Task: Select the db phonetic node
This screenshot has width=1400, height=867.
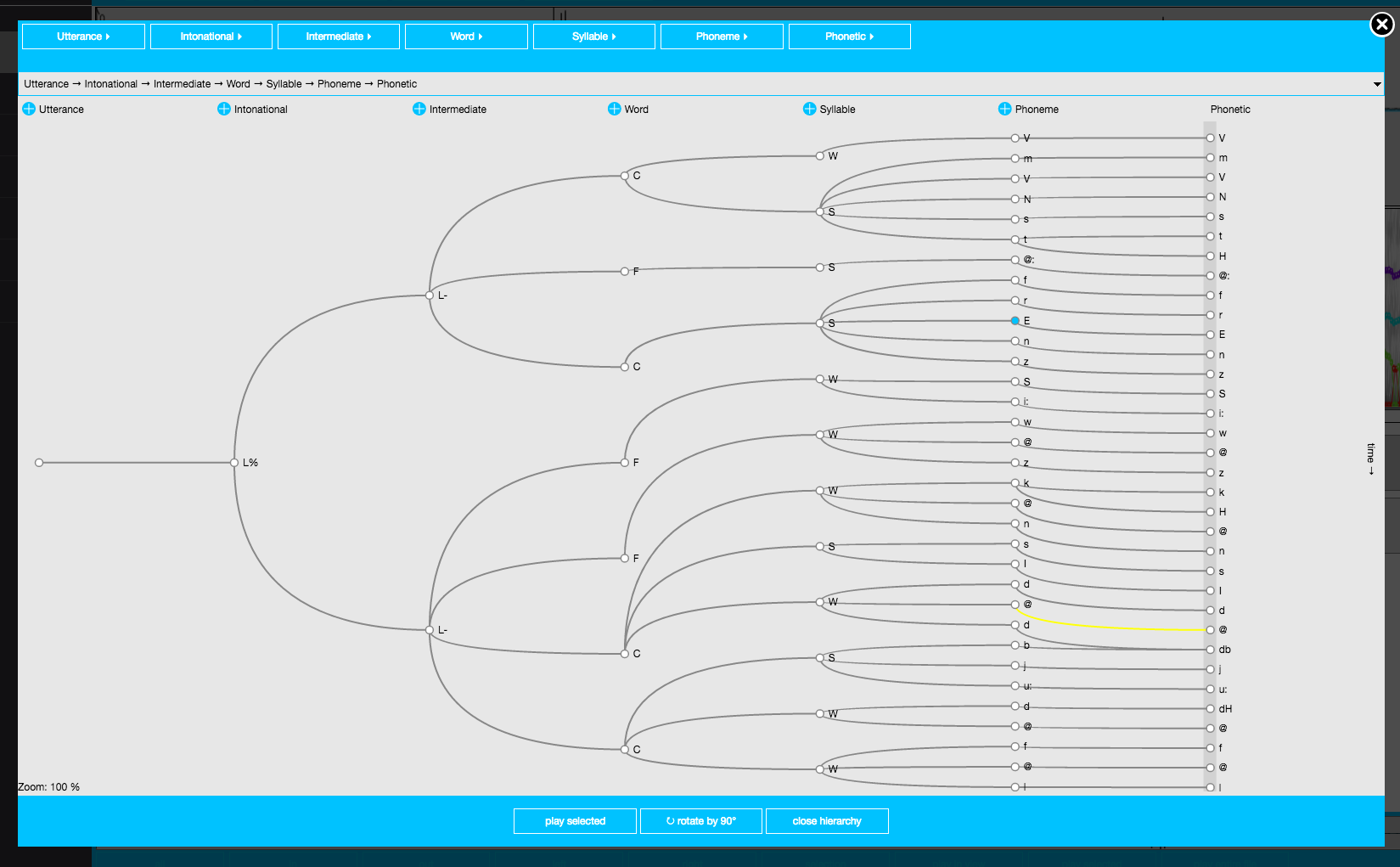Action: (x=1211, y=650)
